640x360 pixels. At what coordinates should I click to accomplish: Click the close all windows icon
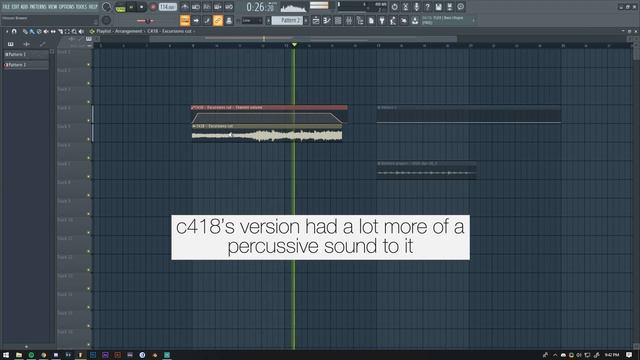(404, 20)
